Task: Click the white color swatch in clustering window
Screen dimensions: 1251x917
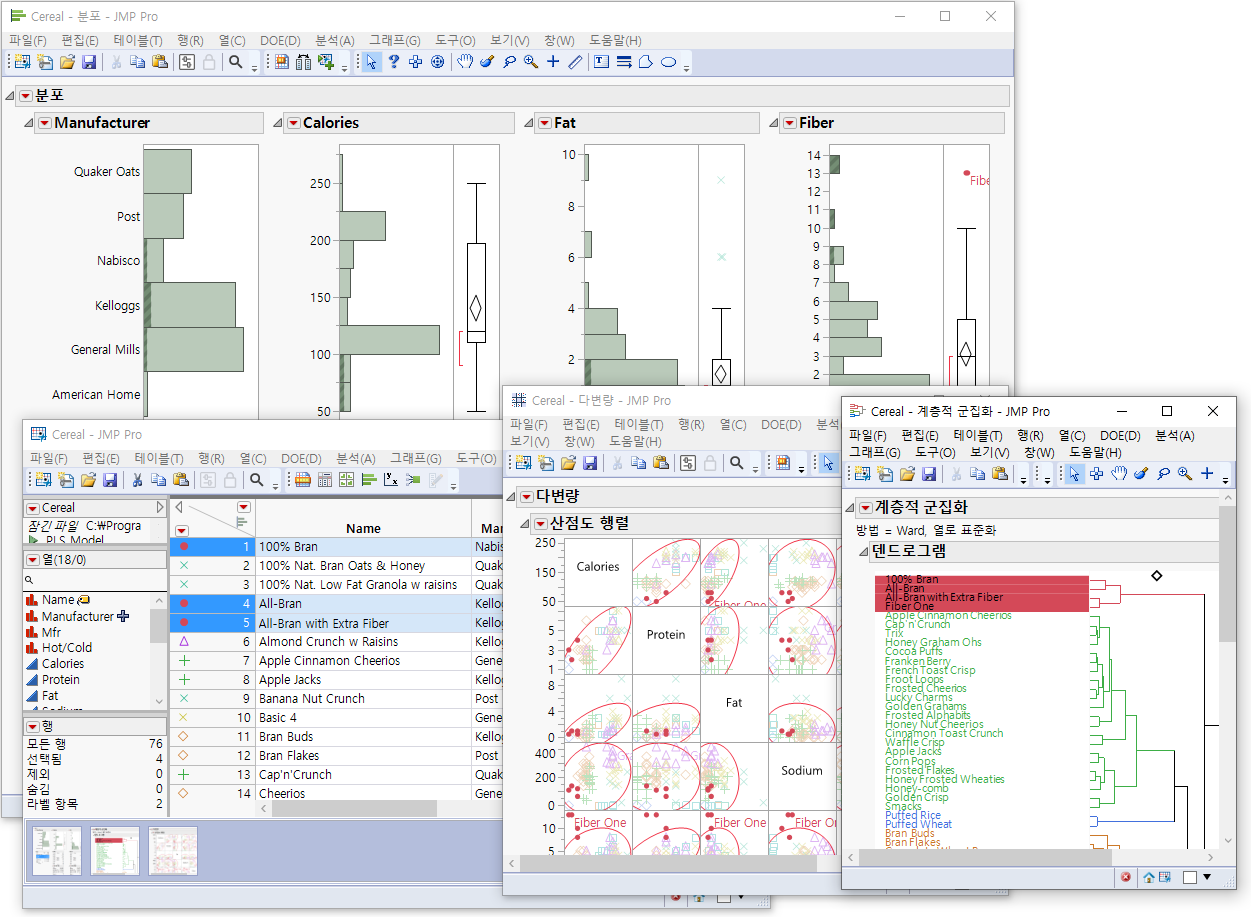Action: coord(1190,876)
